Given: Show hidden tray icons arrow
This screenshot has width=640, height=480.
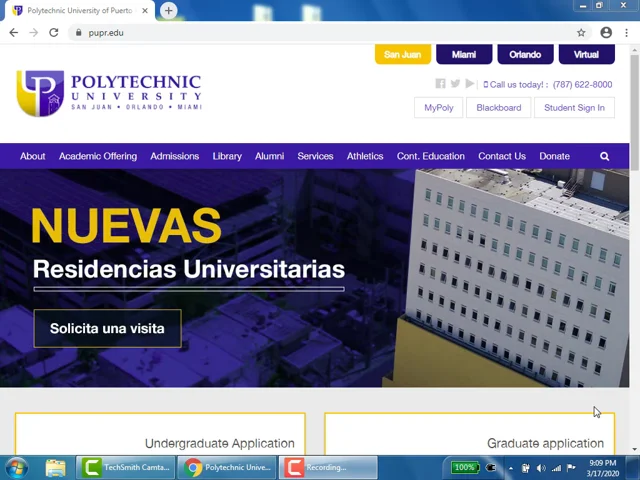Looking at the screenshot, I should pos(511,469).
